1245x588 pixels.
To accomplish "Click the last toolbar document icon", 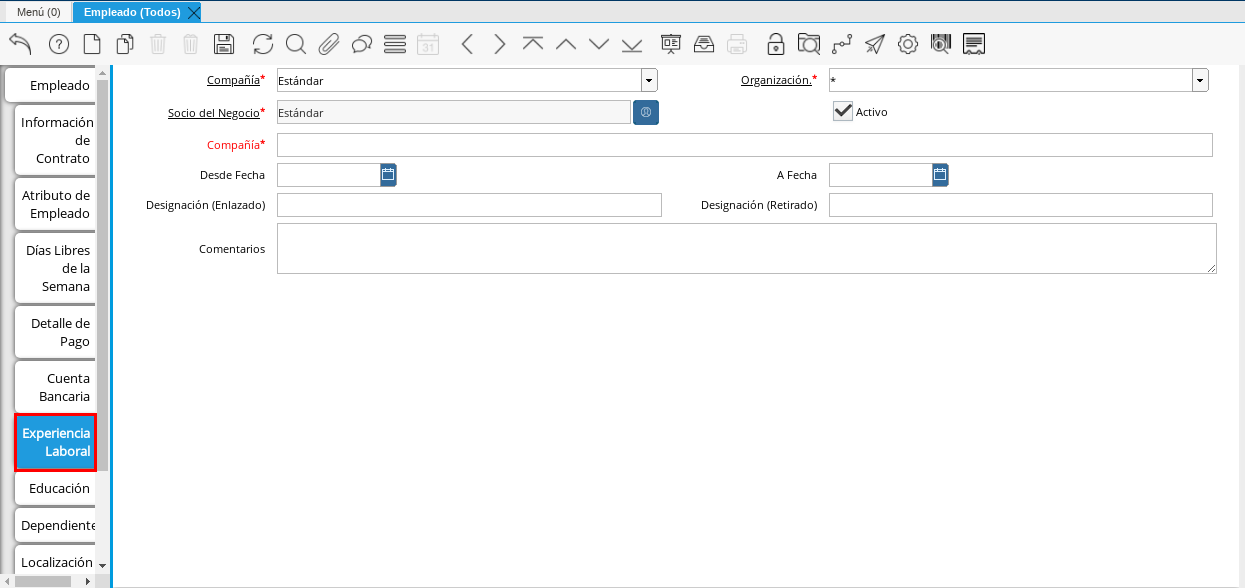I will (x=974, y=44).
